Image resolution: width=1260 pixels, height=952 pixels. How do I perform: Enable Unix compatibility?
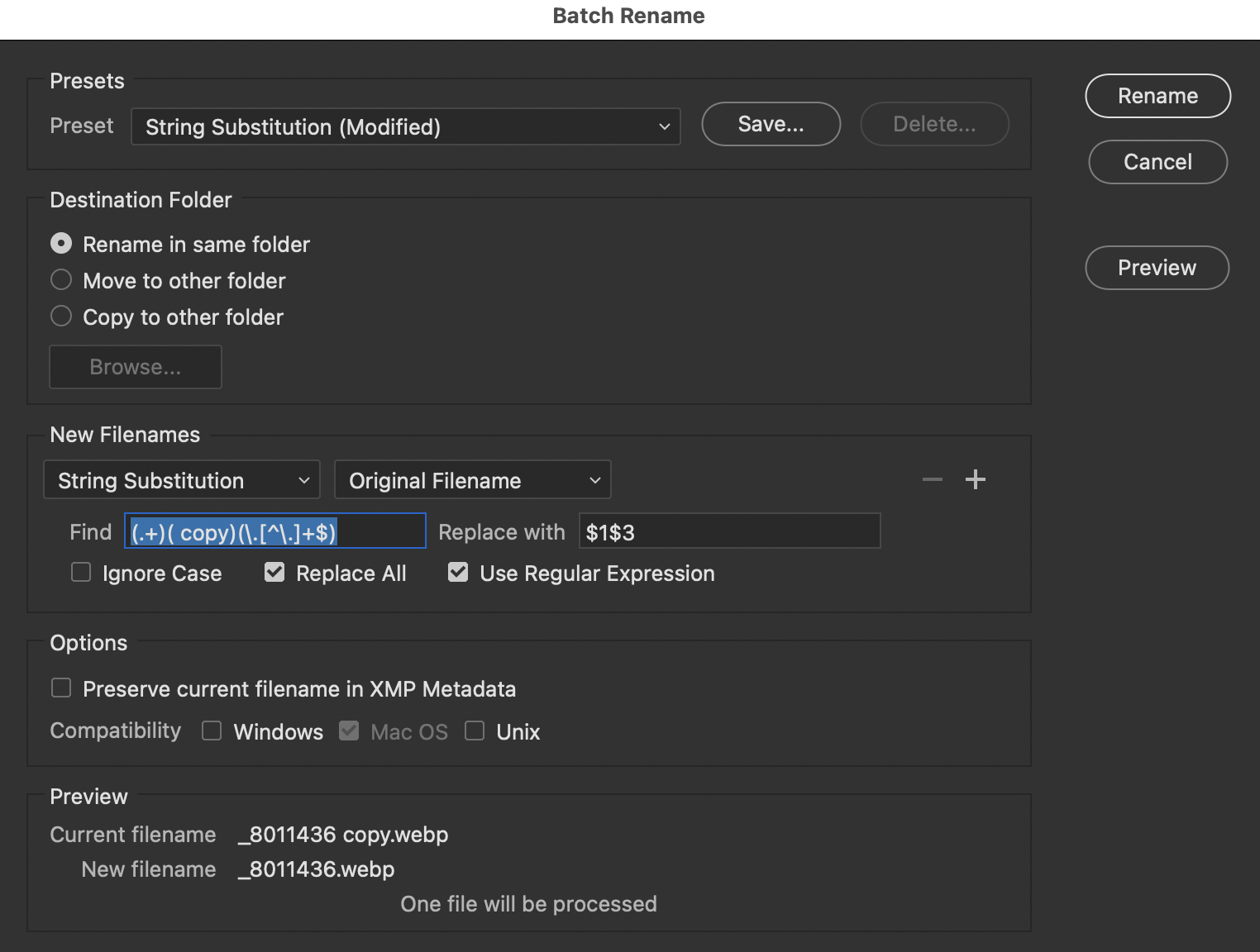tap(475, 731)
